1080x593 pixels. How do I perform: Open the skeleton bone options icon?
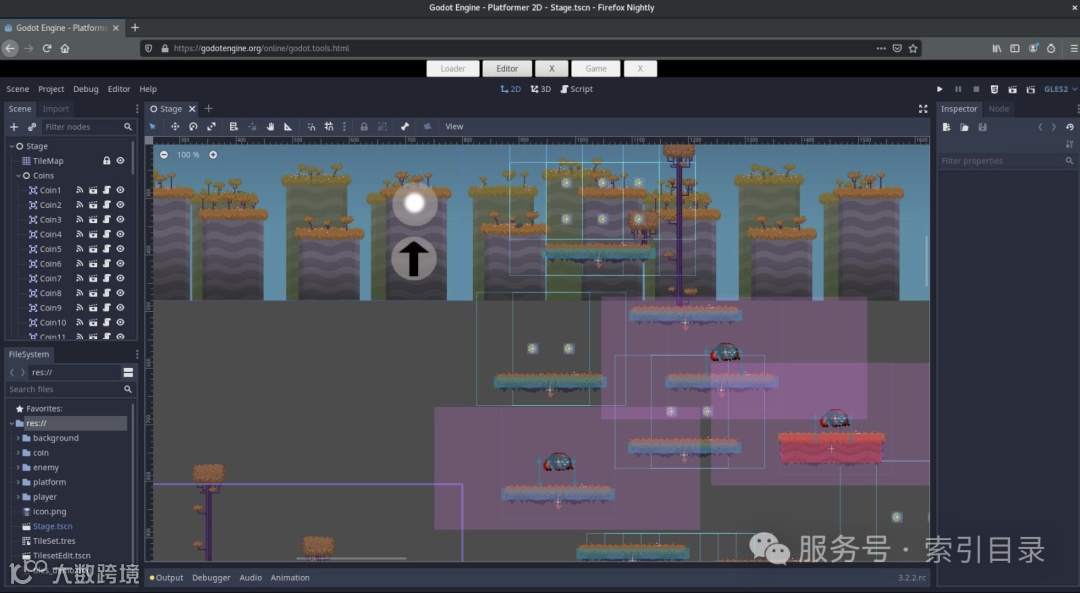click(405, 127)
